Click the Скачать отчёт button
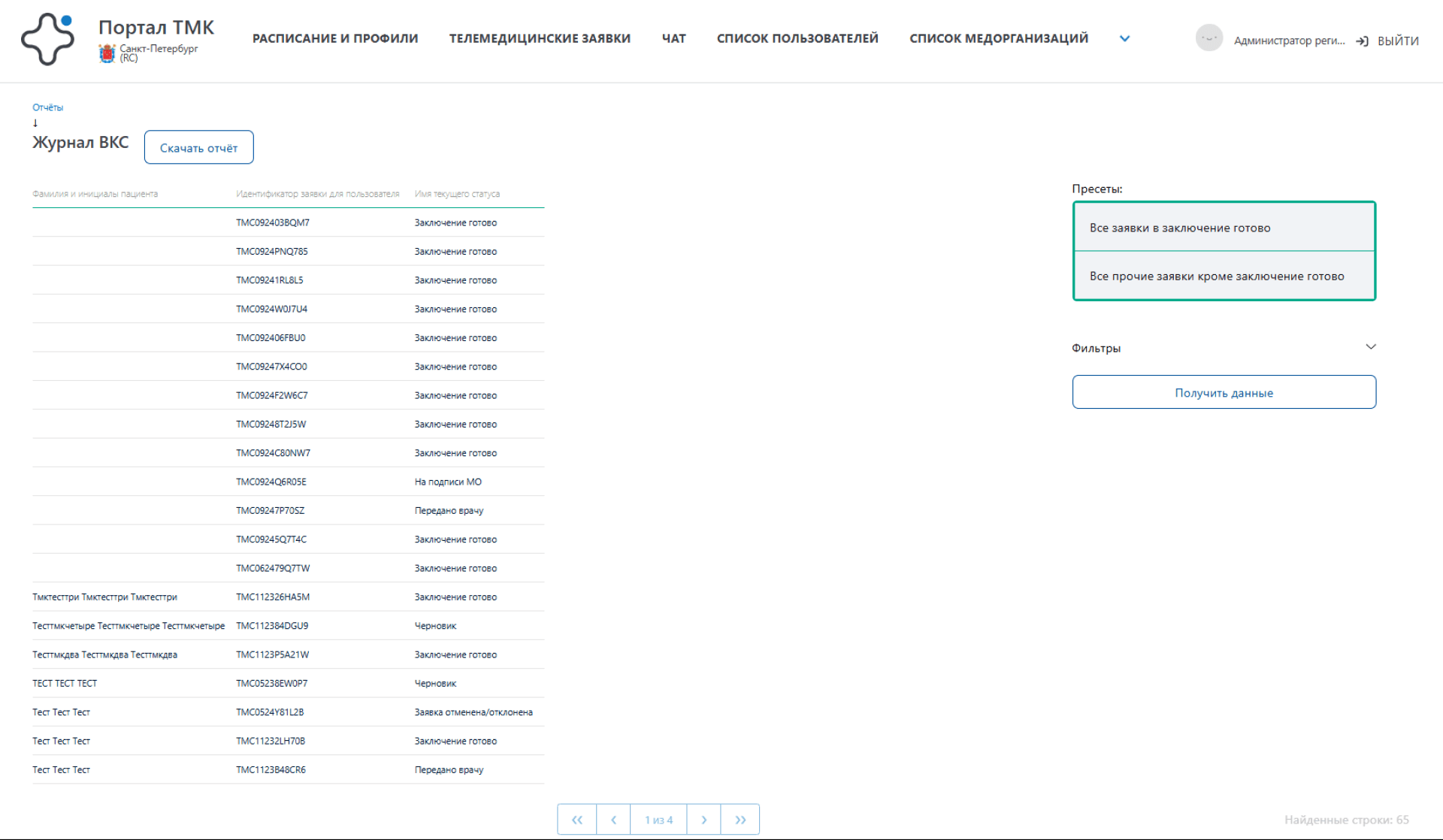This screenshot has height=840, width=1443. (198, 147)
